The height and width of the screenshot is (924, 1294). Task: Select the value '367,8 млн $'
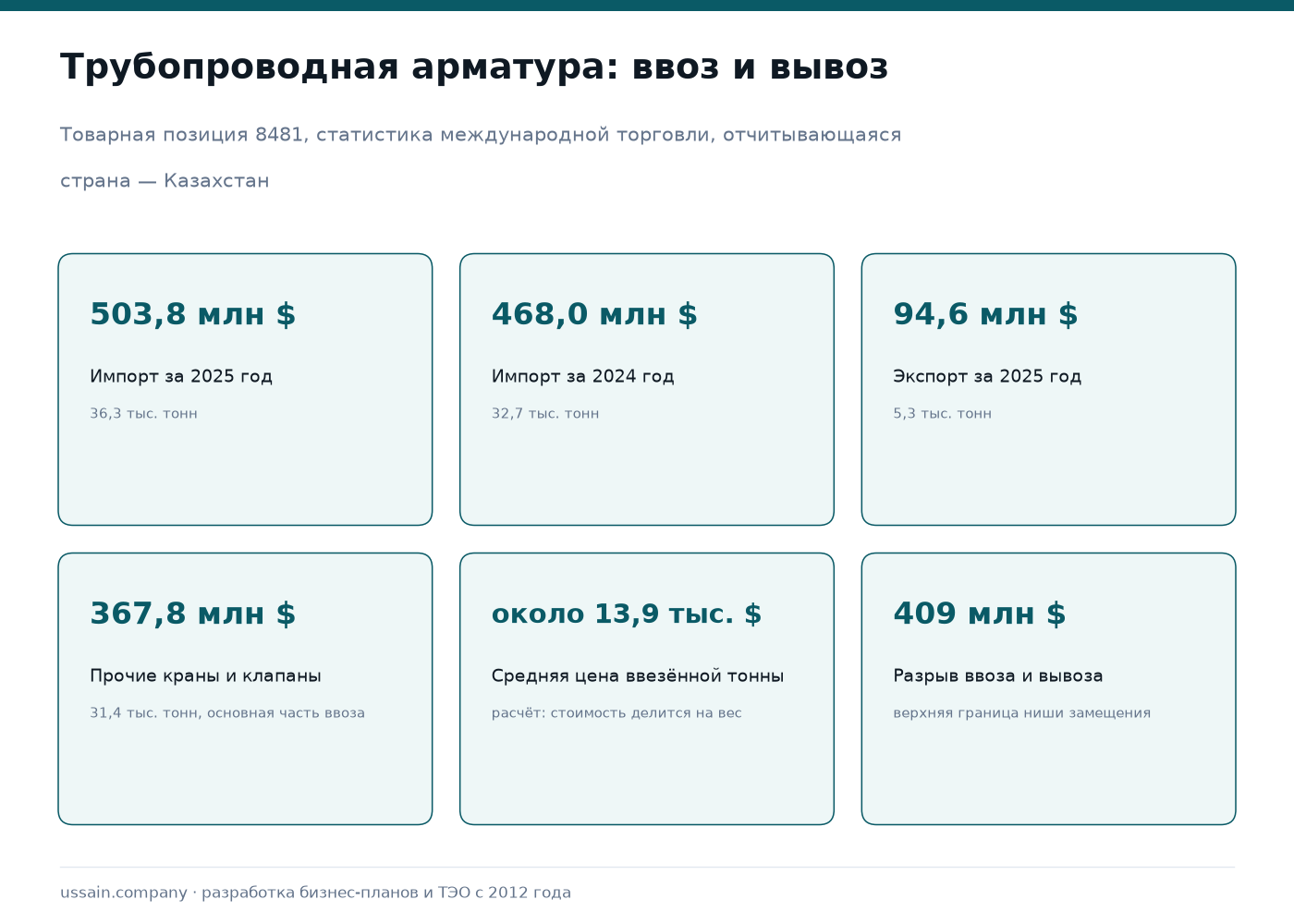pyautogui.click(x=192, y=614)
